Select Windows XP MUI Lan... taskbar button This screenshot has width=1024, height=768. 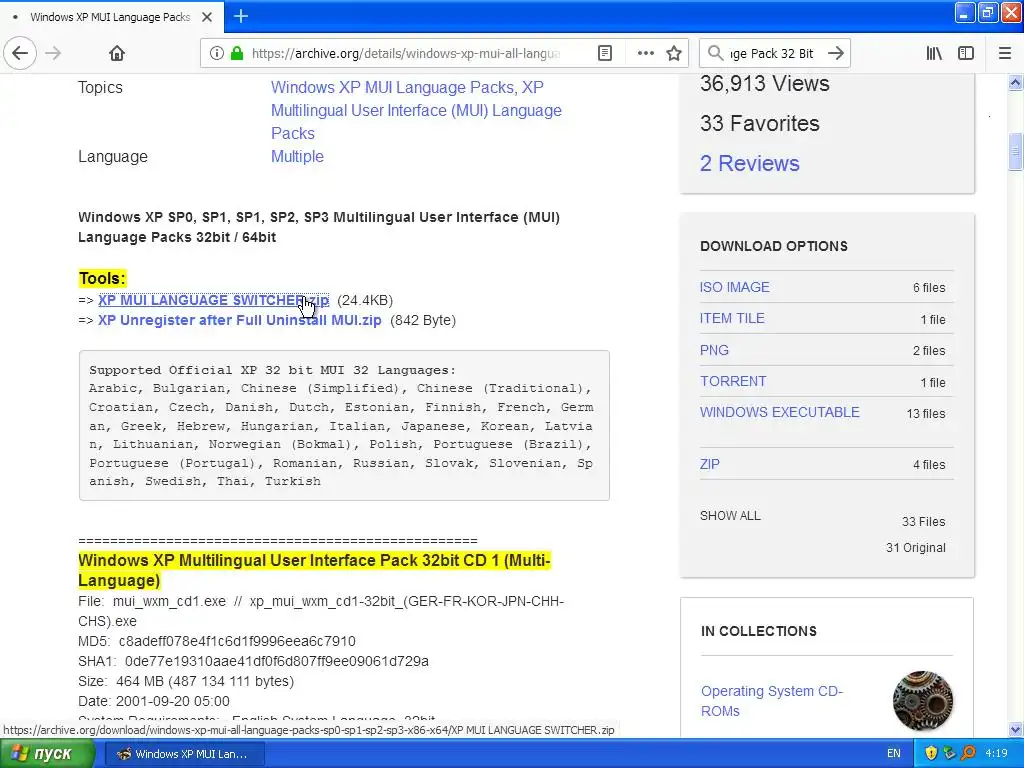click(x=185, y=754)
